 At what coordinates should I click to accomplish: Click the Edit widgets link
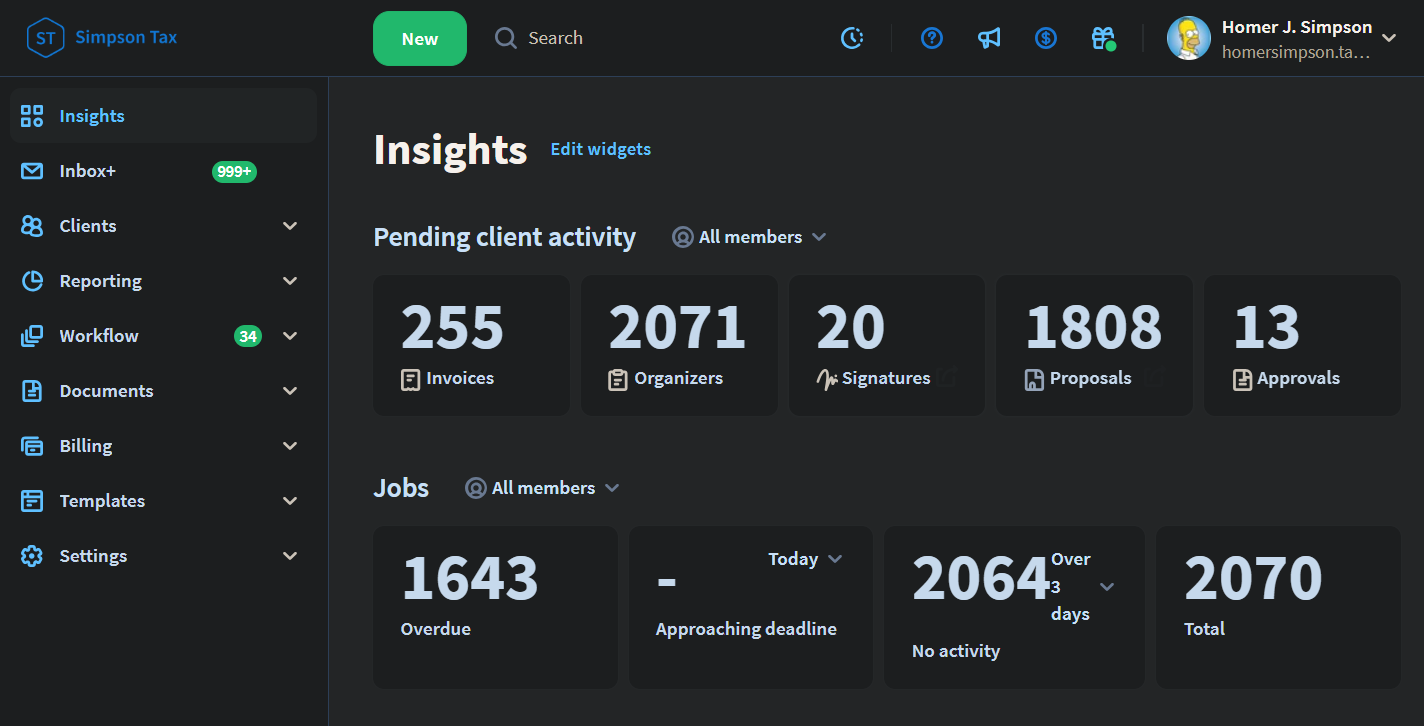(x=600, y=149)
